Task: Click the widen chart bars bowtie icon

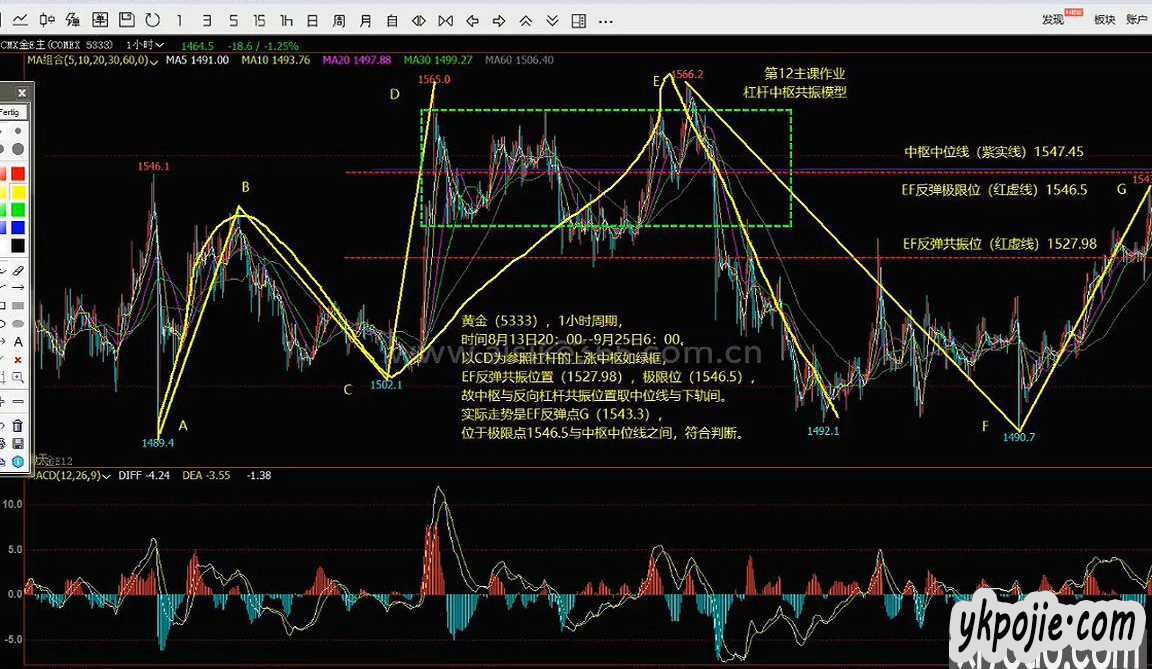Action: click(445, 21)
